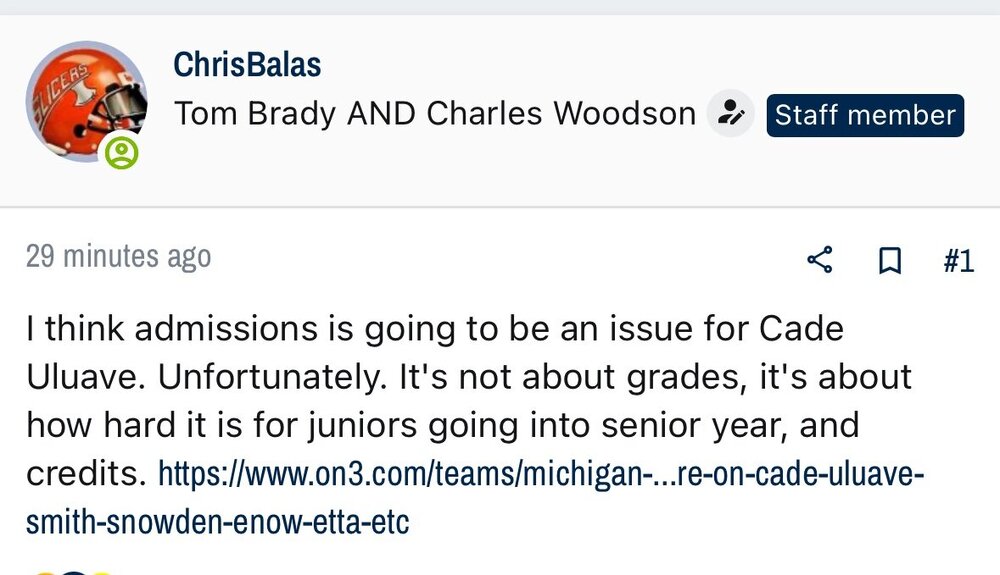
Task: Click the thread starter user-edit icon
Action: pos(731,114)
